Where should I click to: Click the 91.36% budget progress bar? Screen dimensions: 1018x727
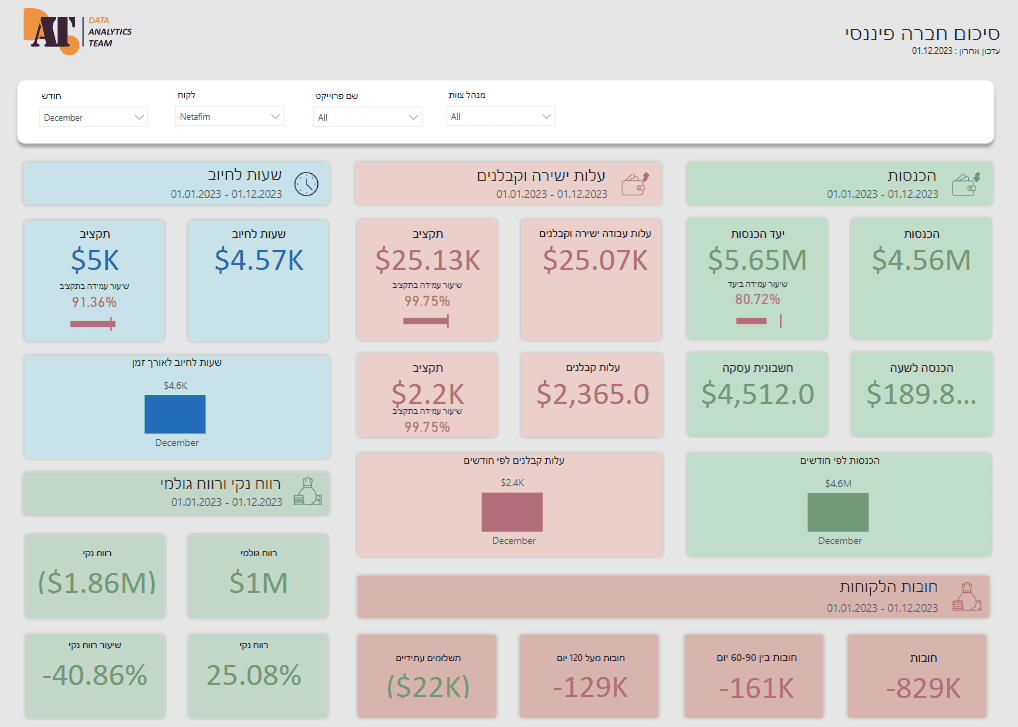[93, 323]
